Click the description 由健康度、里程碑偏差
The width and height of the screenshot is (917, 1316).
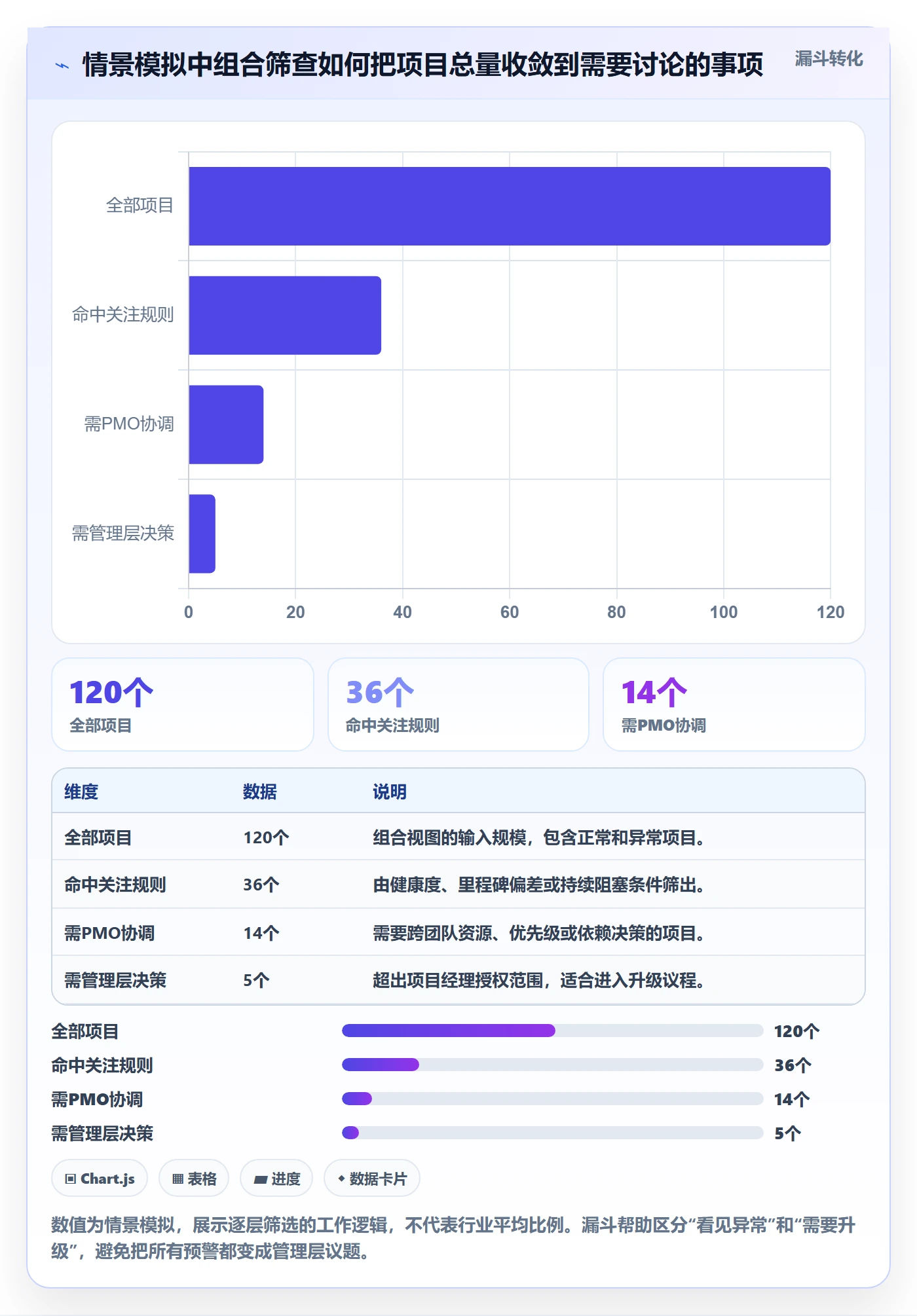click(x=538, y=885)
